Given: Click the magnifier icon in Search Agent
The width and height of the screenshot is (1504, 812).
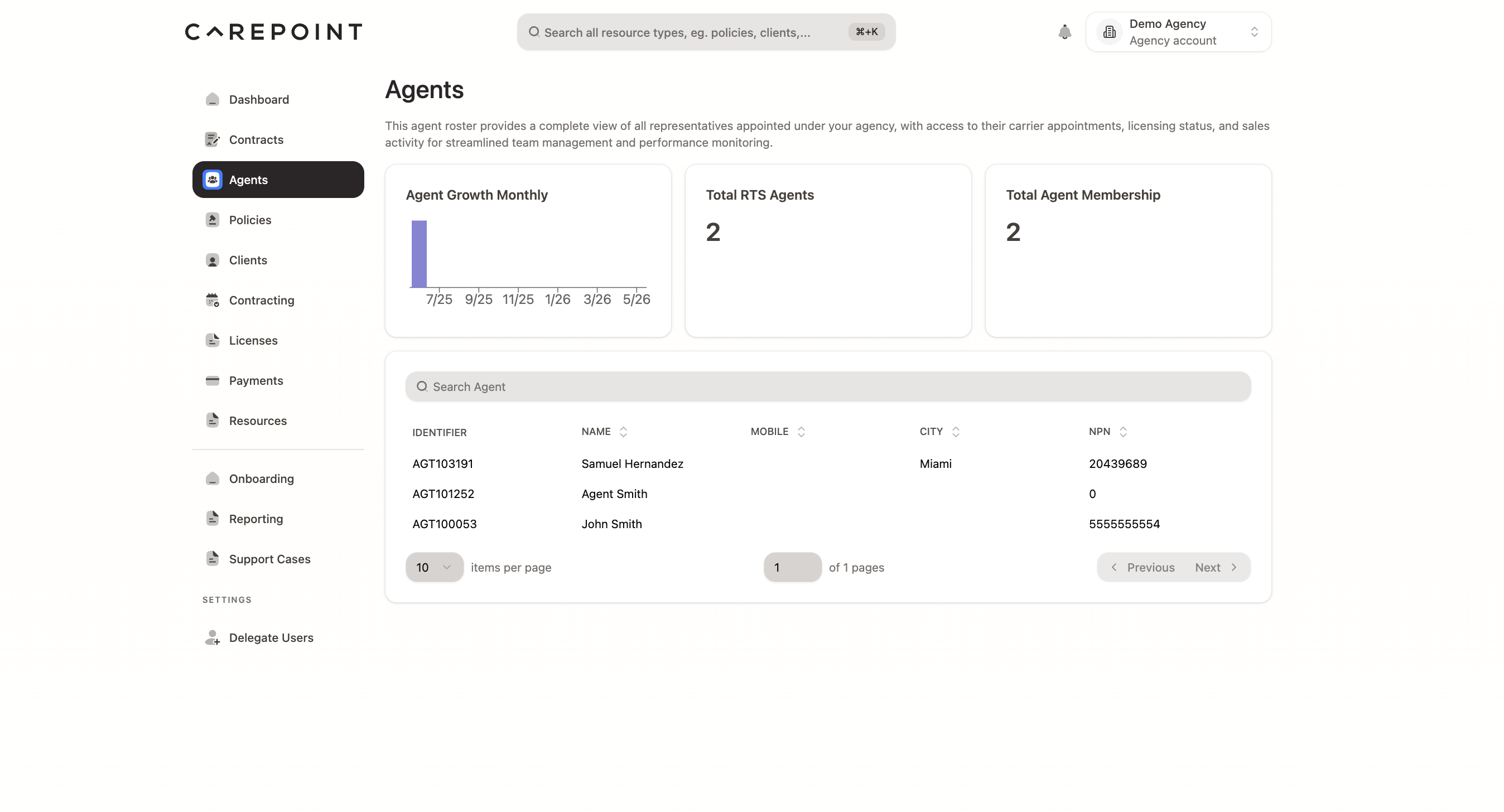Looking at the screenshot, I should pos(422,386).
